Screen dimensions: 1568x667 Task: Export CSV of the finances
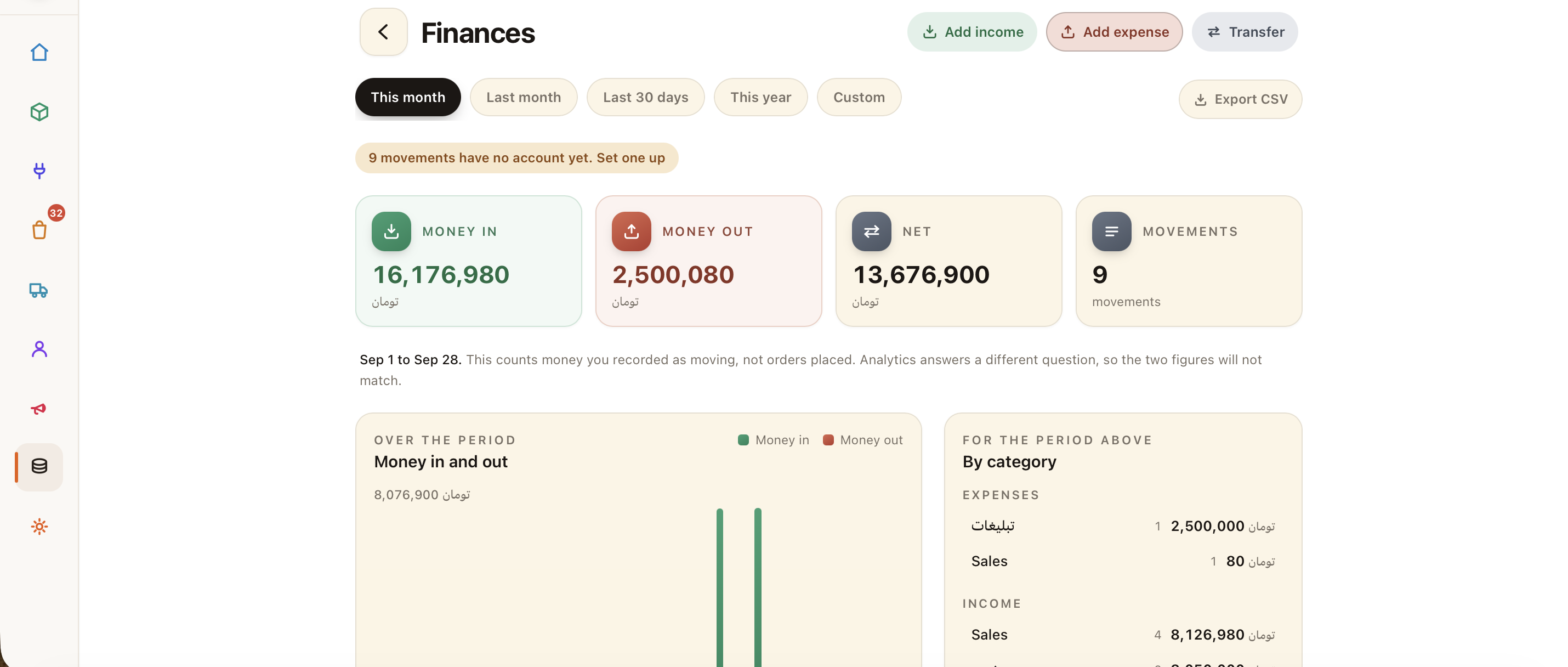(1240, 99)
